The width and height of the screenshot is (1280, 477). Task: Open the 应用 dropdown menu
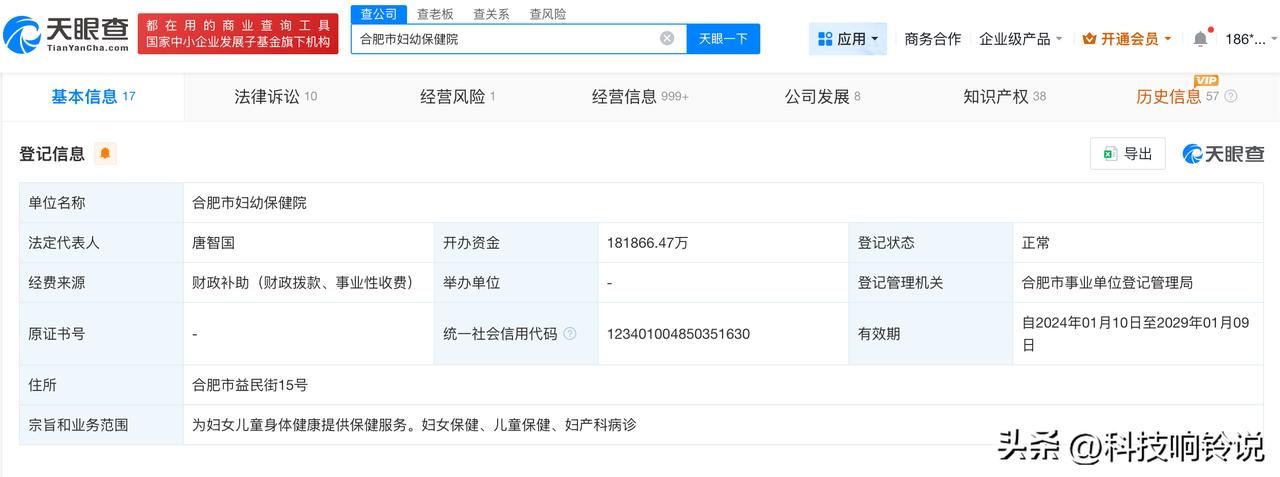[848, 39]
